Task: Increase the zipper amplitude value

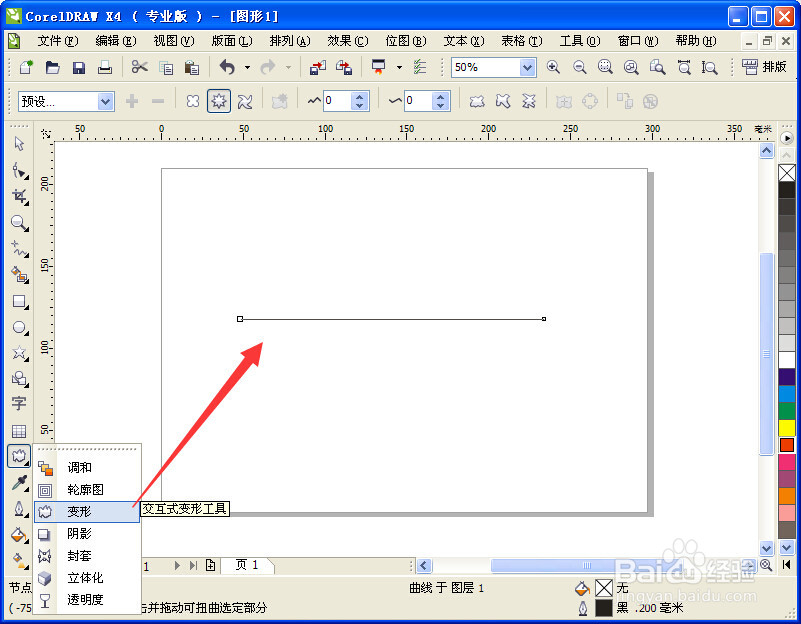Action: point(360,97)
